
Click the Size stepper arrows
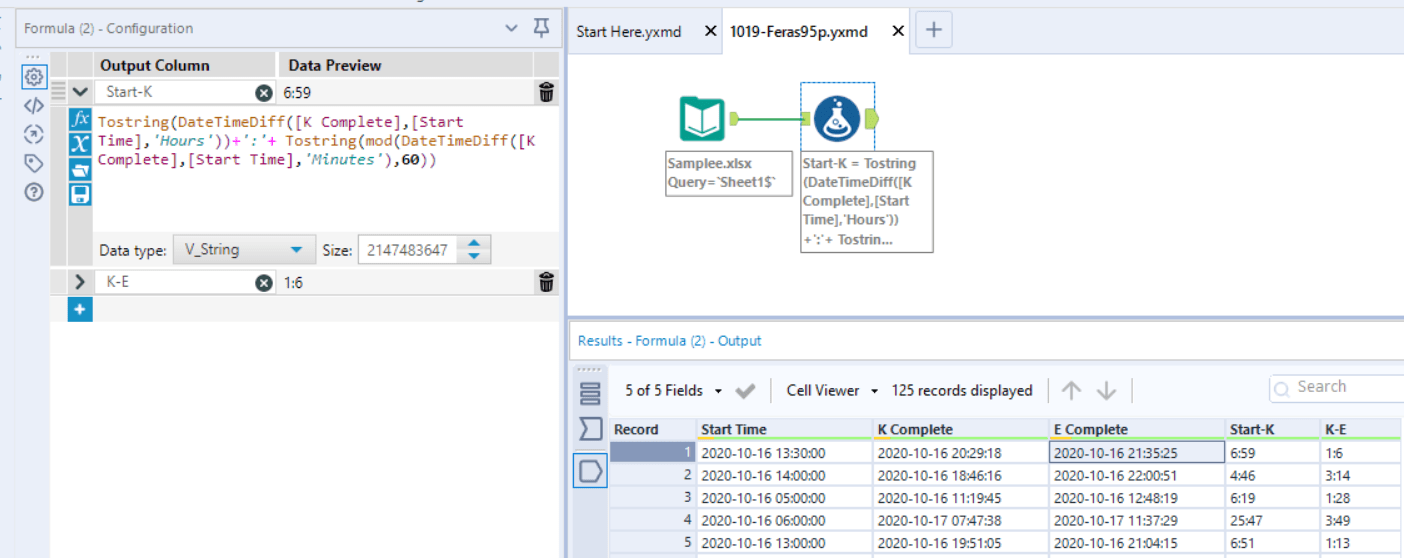click(474, 250)
